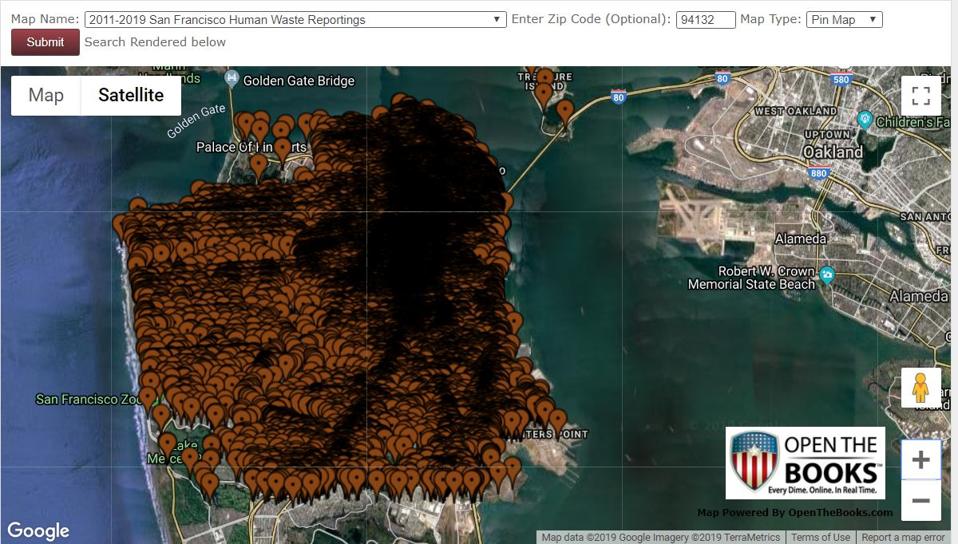
Task: Click the Zip Code input field
Action: [705, 19]
